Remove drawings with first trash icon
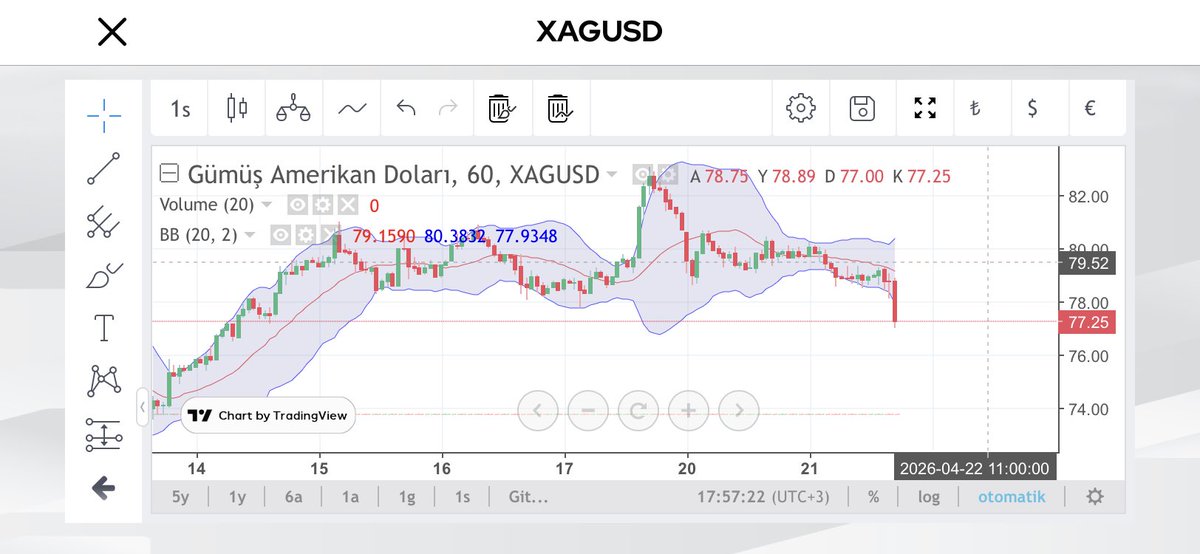1200x554 pixels. 500,108
